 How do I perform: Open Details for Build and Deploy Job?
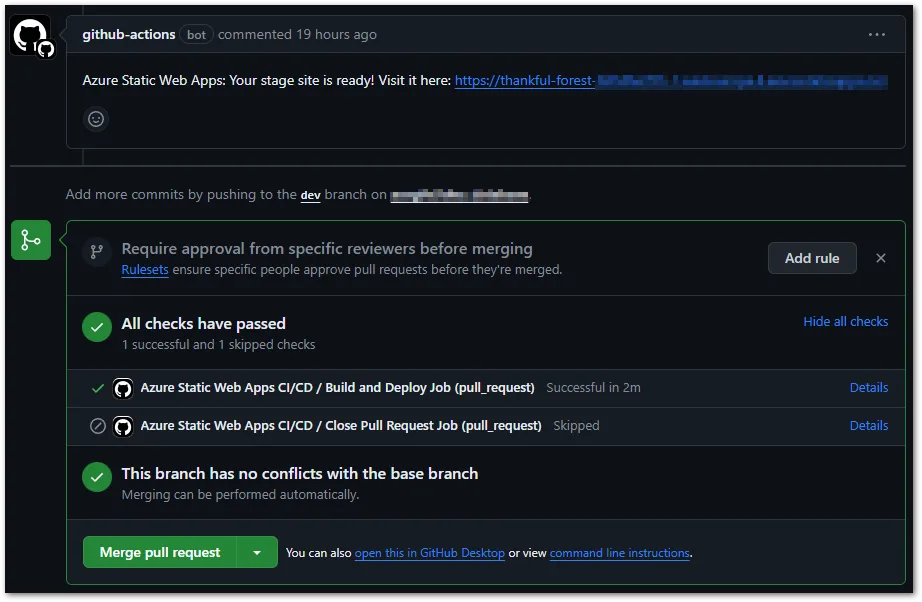point(868,388)
